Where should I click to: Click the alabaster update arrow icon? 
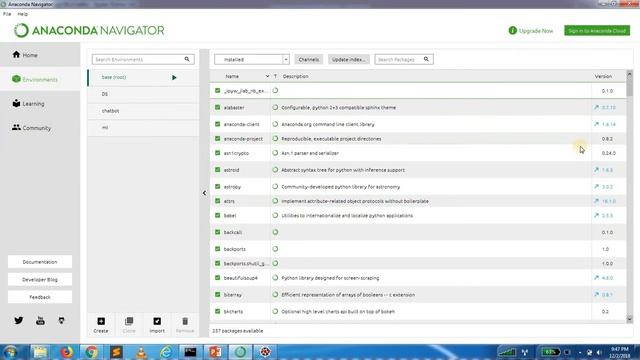pos(596,107)
